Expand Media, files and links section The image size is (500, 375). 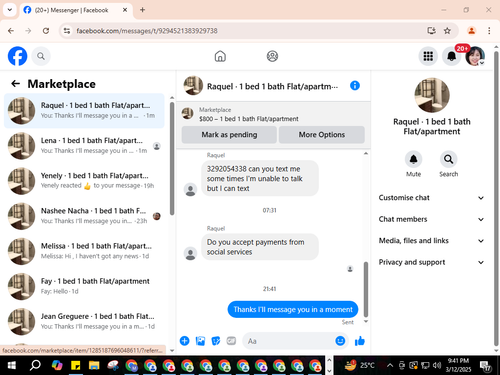point(431,241)
